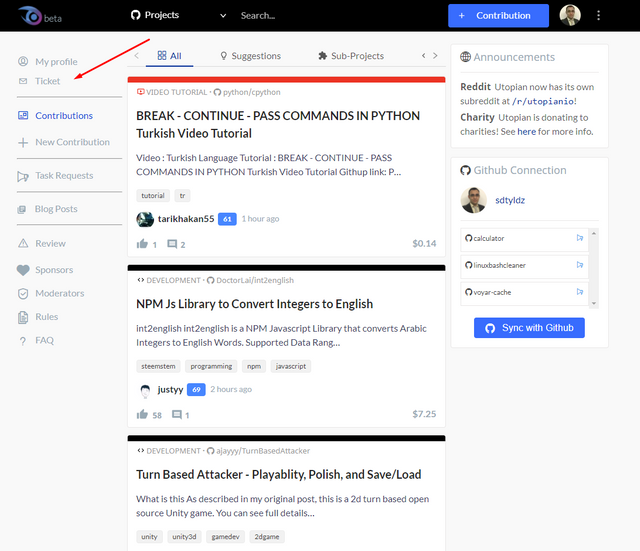The width and height of the screenshot is (640, 551).
Task: Click the blue Contribution button
Action: coord(498,16)
